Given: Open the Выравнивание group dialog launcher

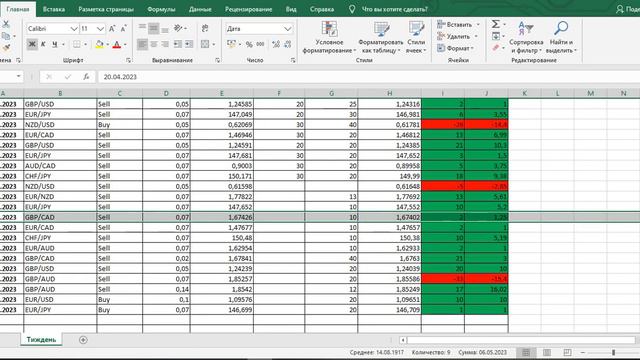Looking at the screenshot, I should click(218, 60).
